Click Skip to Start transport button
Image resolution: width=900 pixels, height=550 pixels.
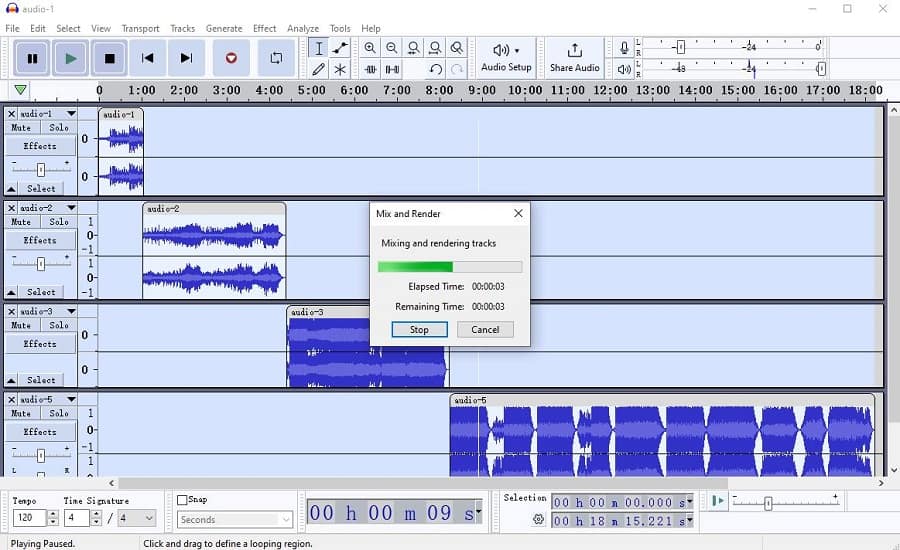(x=148, y=58)
